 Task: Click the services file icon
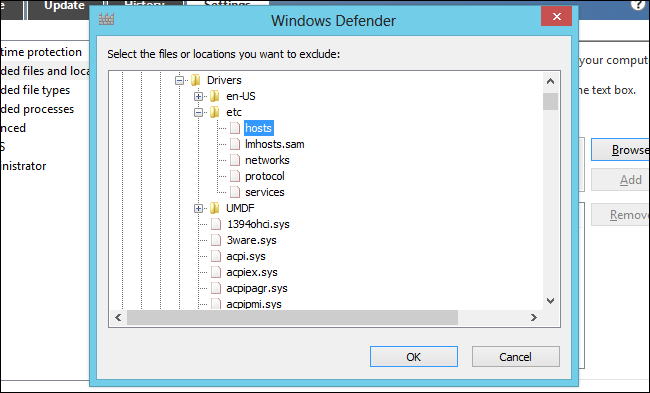coord(235,192)
